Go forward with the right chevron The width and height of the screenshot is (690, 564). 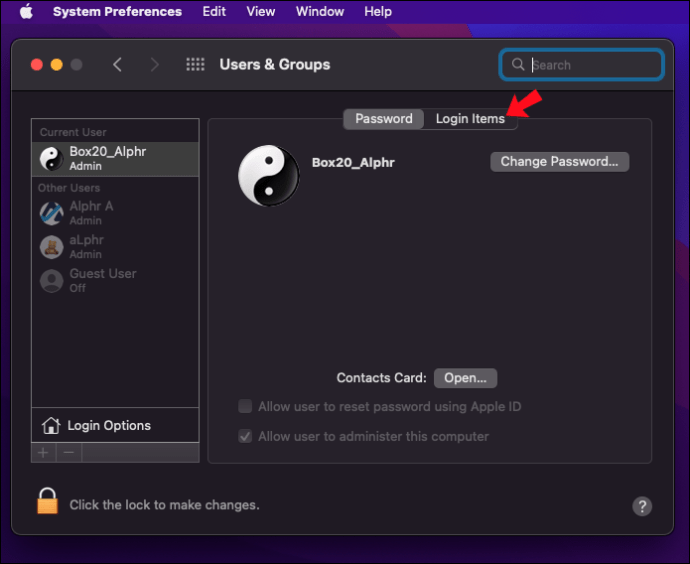click(154, 65)
